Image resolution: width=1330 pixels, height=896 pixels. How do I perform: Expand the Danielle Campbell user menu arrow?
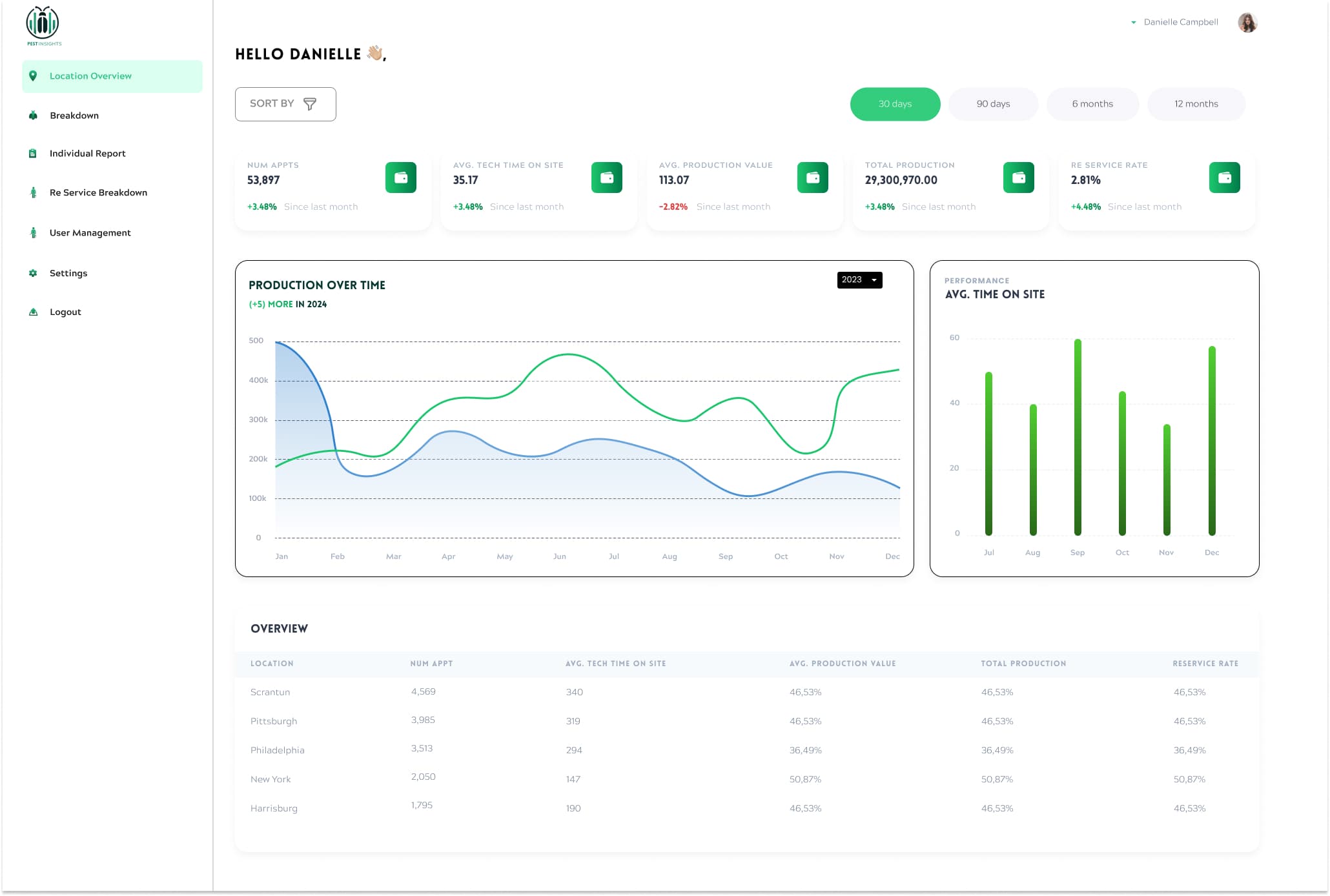coord(1133,23)
